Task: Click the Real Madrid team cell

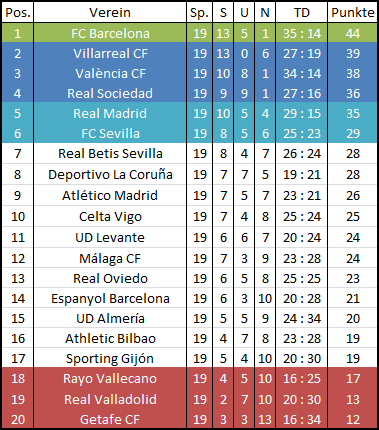Action: tap(110, 113)
